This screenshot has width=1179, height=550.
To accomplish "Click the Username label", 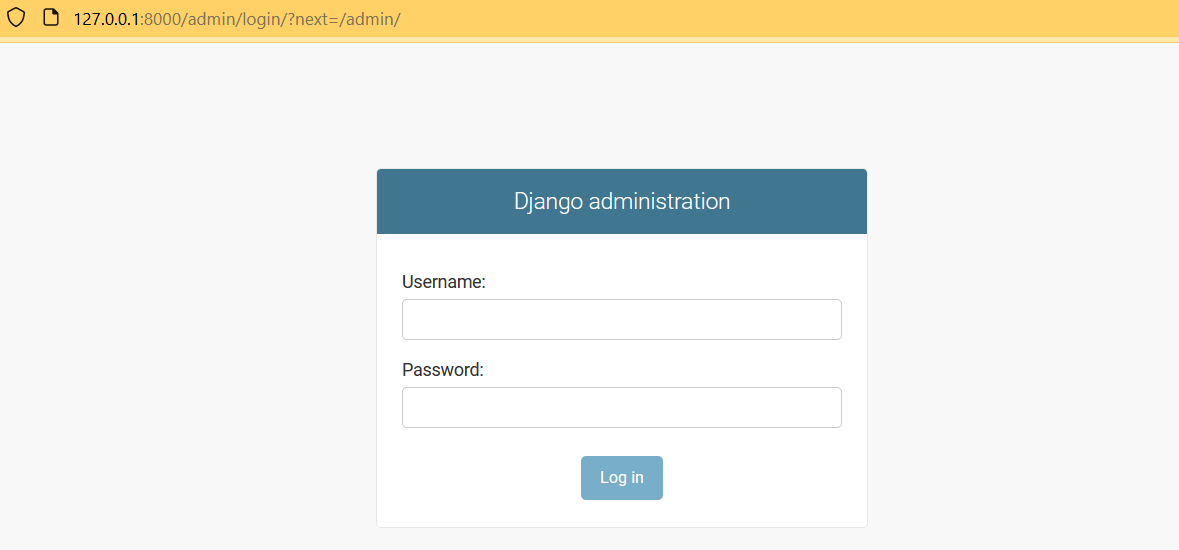I will [443, 282].
